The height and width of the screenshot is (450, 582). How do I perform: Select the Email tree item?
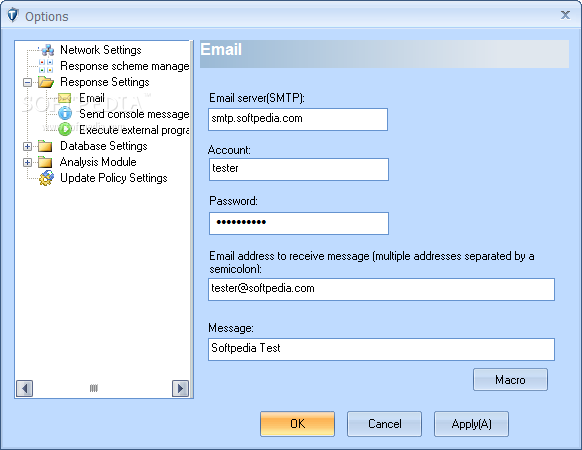92,98
